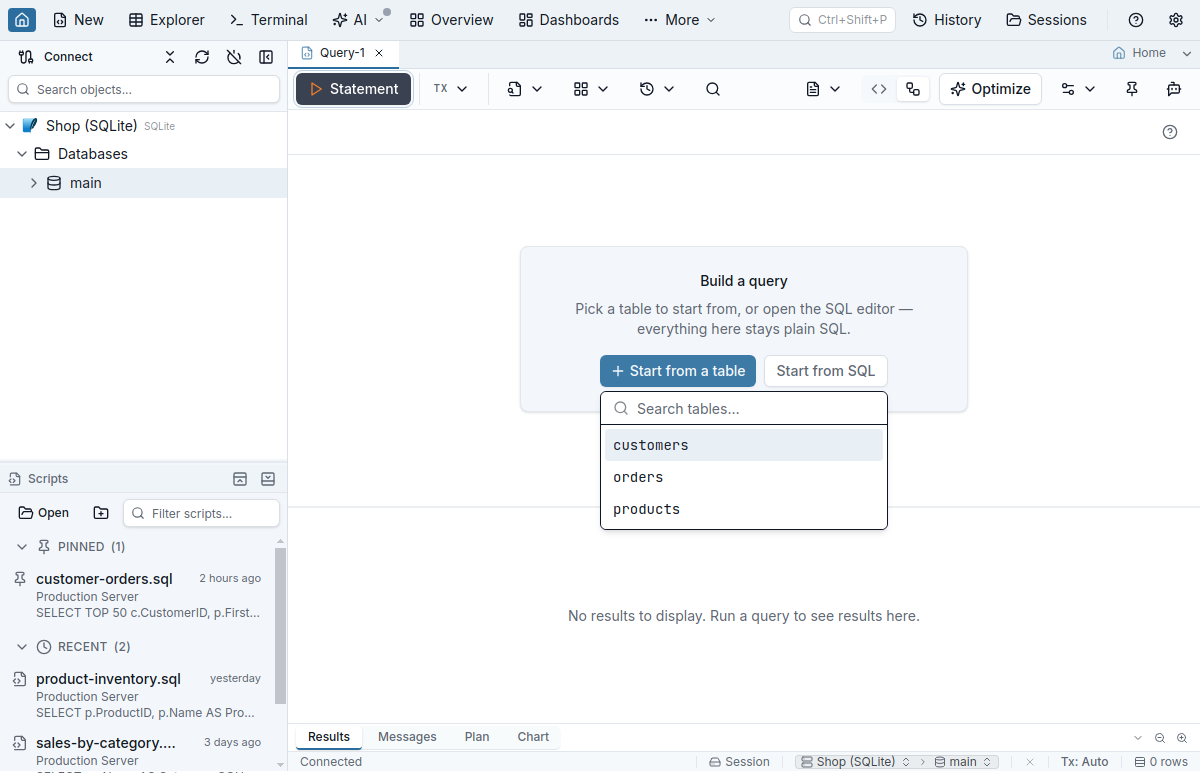
Task: Open the grid layout dropdown
Action: pyautogui.click(x=591, y=89)
